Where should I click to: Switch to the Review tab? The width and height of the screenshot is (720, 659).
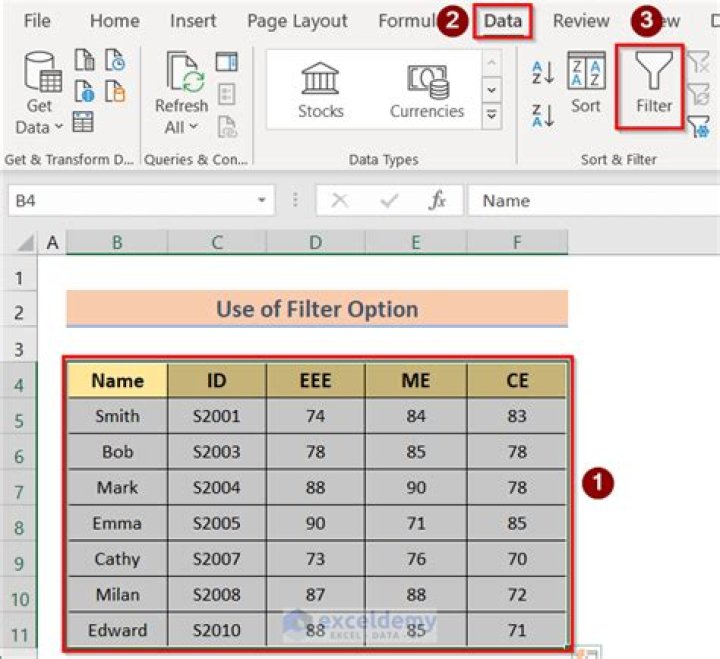pos(581,21)
